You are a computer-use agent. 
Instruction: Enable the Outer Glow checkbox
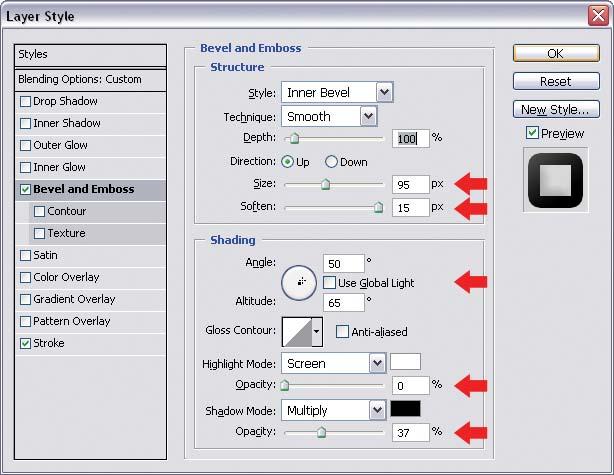point(25,145)
